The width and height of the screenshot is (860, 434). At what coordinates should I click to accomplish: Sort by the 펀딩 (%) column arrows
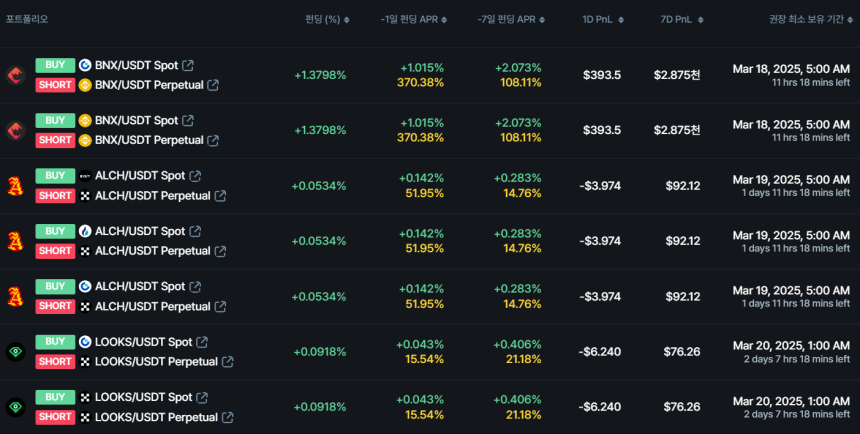[347, 20]
